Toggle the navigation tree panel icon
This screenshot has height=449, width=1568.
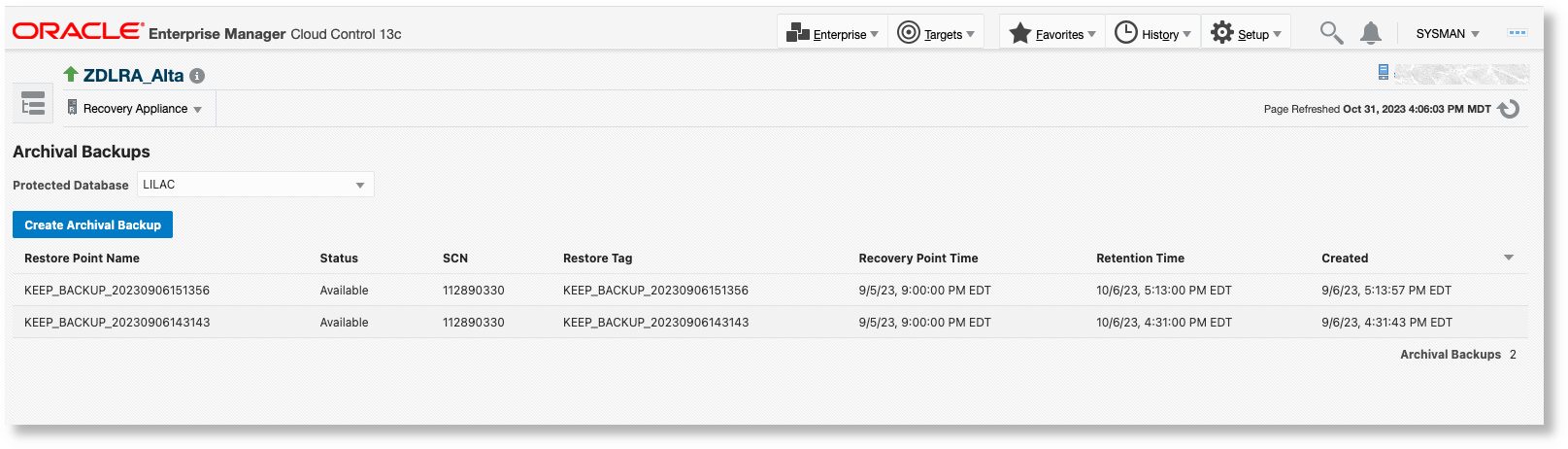pos(33,103)
